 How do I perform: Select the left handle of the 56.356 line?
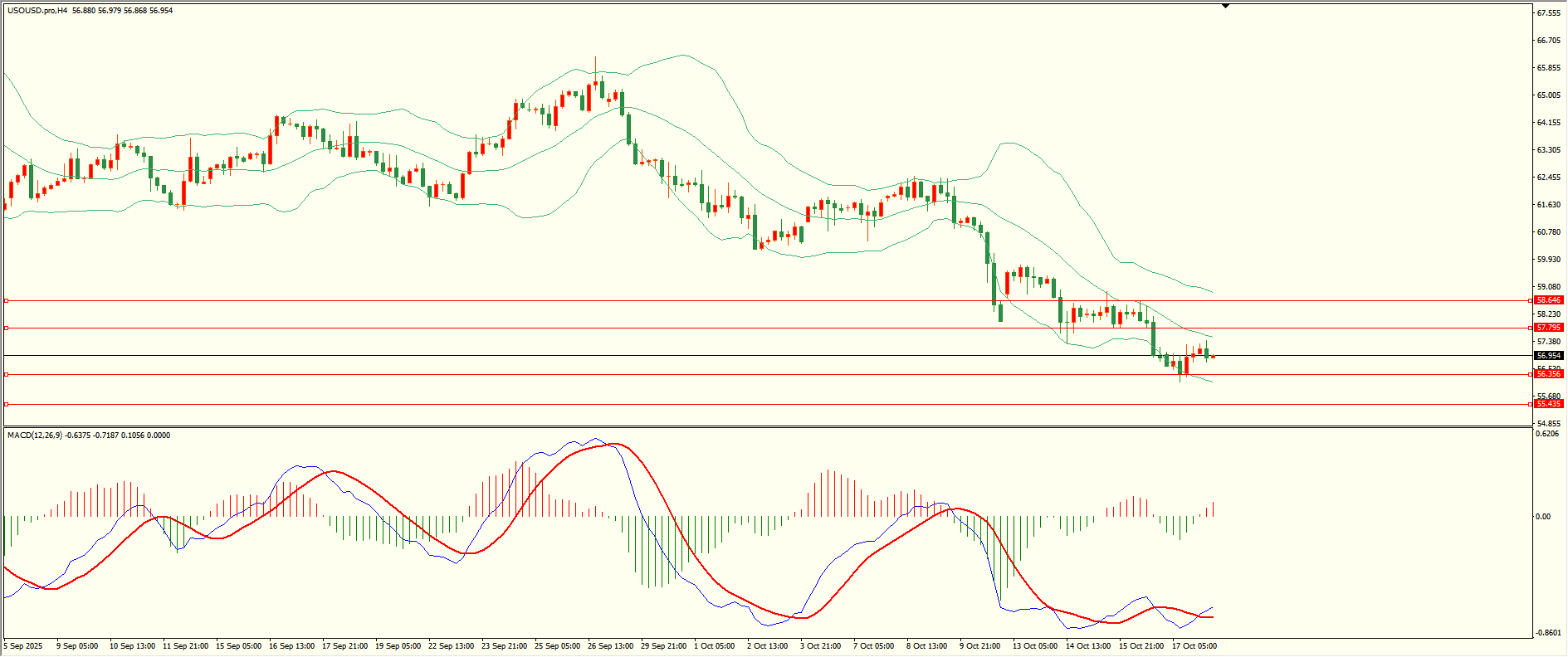pyautogui.click(x=7, y=374)
